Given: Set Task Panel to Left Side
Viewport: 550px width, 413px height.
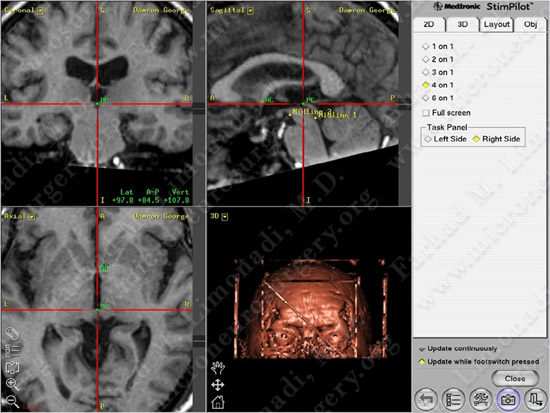Looking at the screenshot, I should pos(445,139).
